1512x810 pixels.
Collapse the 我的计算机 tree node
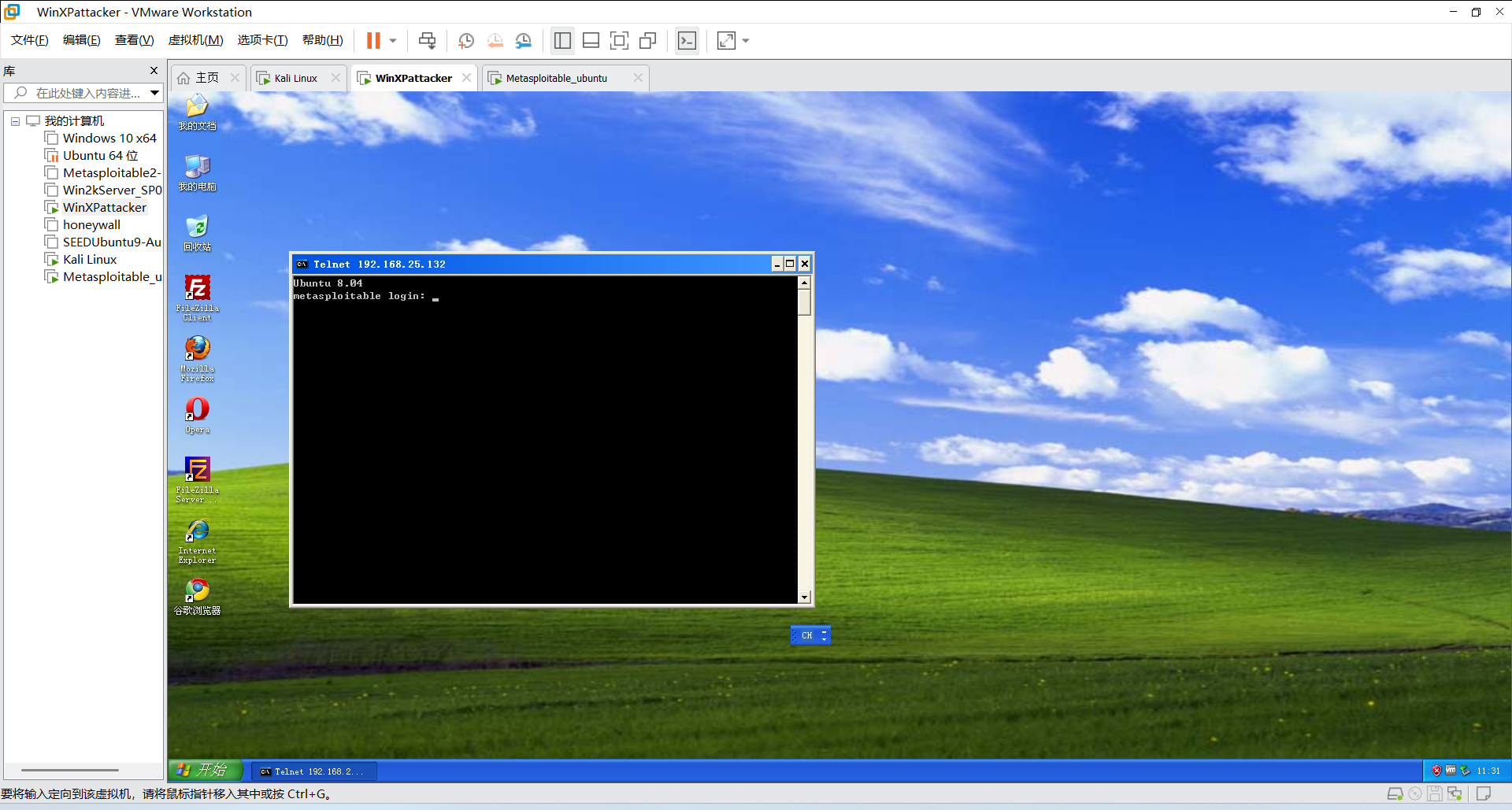(15, 121)
